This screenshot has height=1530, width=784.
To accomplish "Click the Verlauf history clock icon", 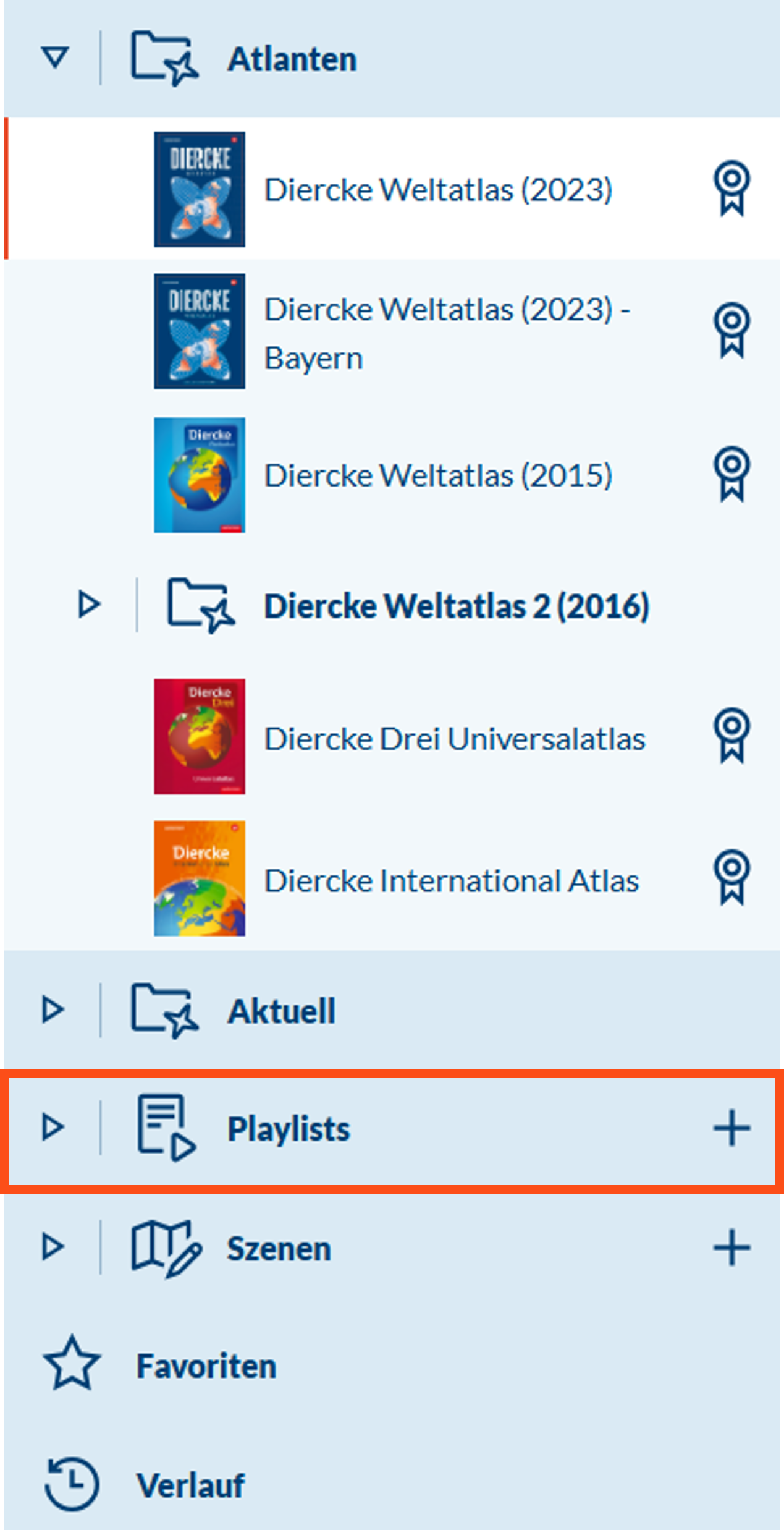I will tap(71, 1483).
